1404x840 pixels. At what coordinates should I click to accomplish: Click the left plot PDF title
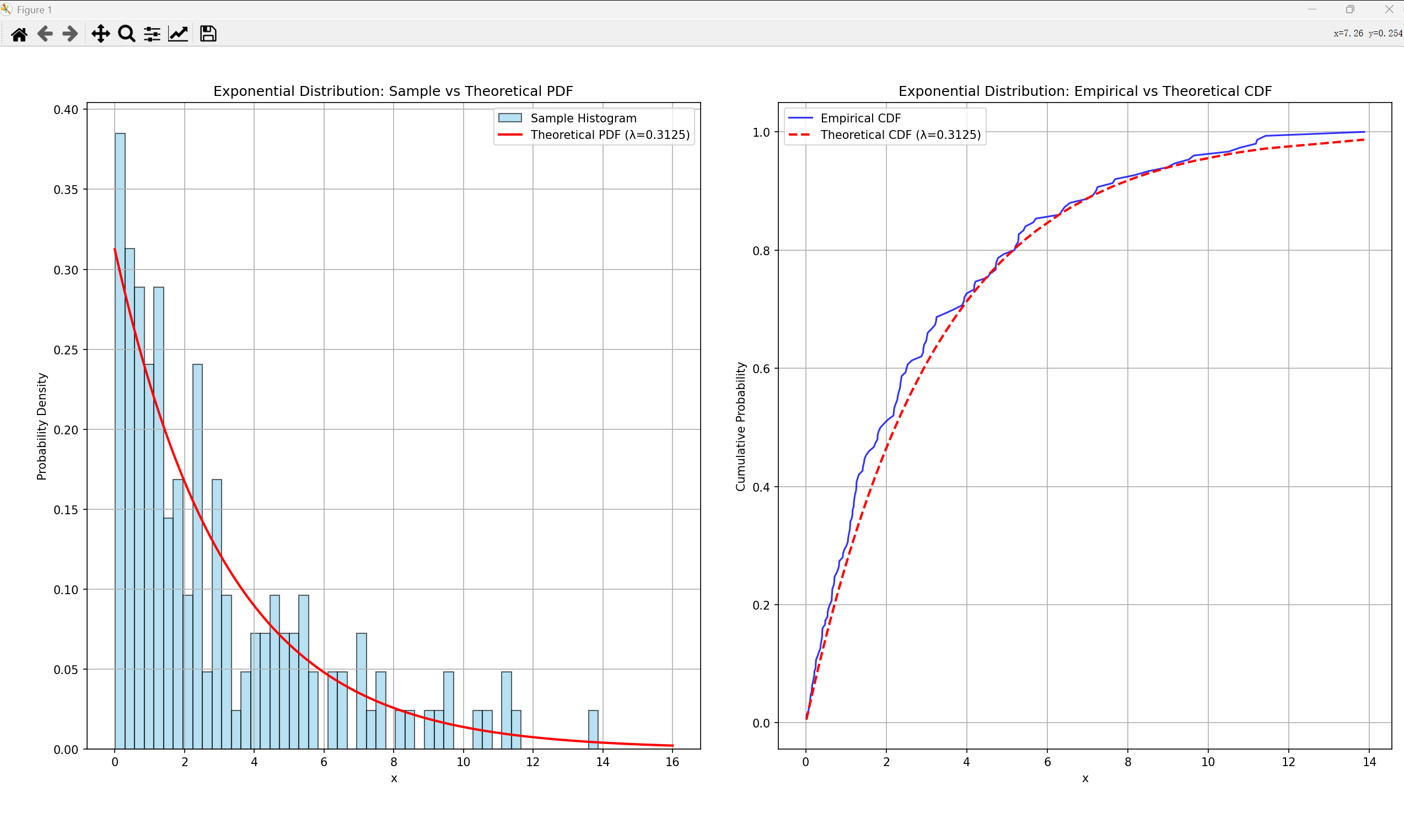tap(393, 91)
